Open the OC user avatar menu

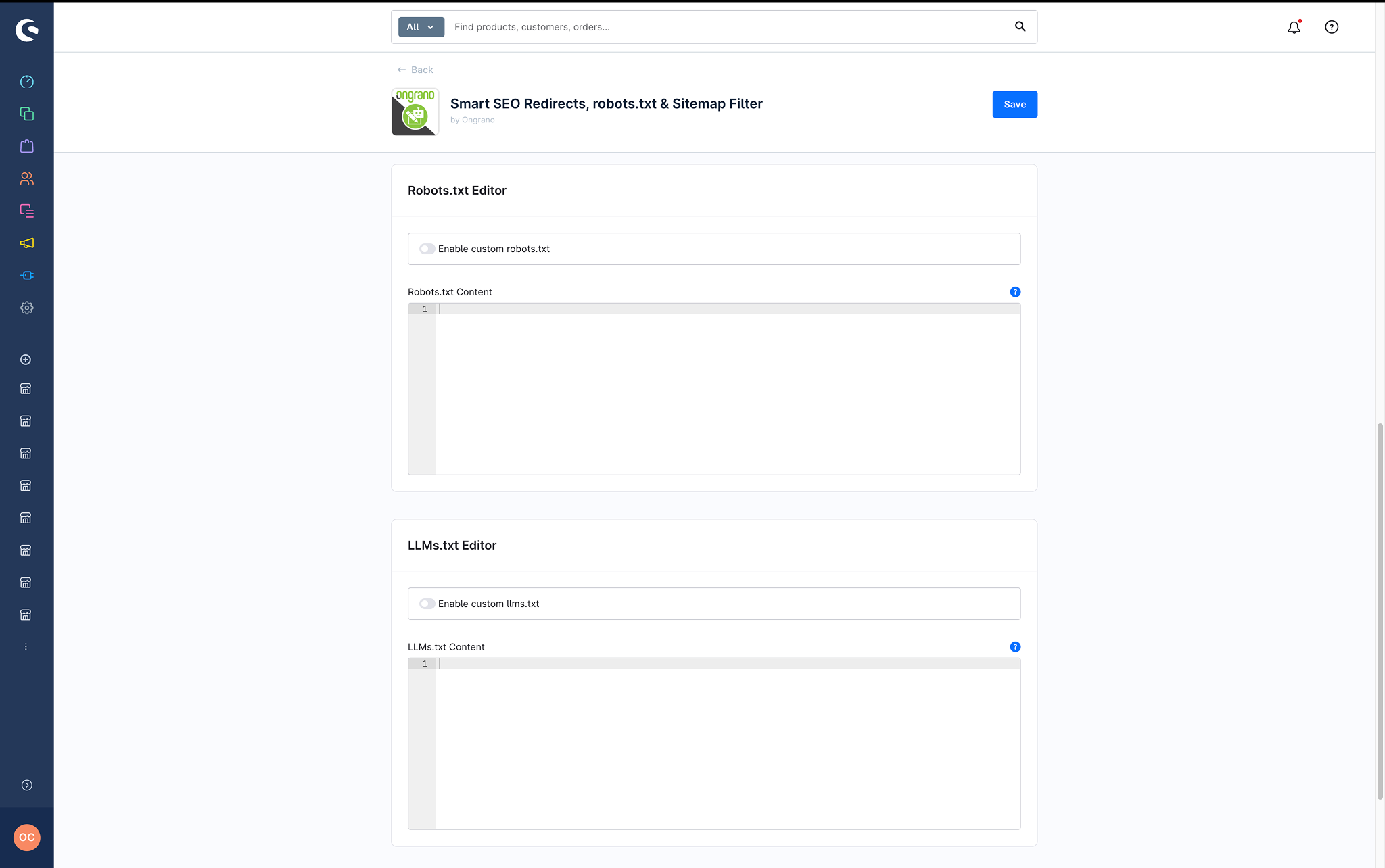27,838
